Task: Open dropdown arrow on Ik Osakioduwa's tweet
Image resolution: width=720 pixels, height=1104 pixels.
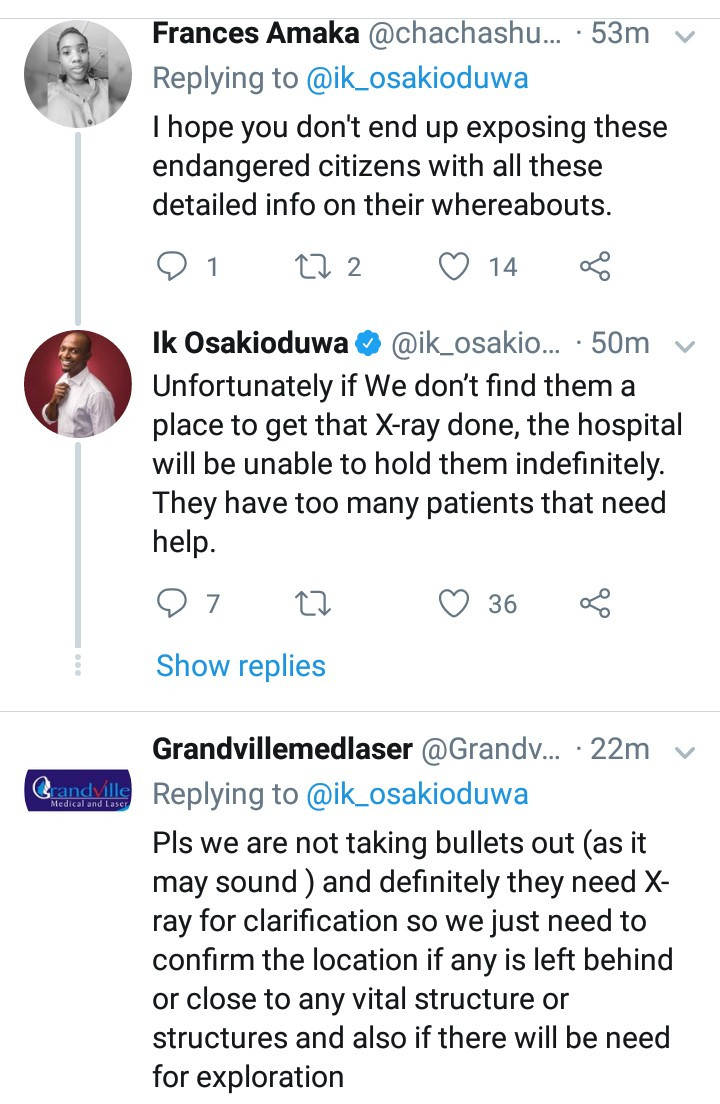Action: coord(685,346)
